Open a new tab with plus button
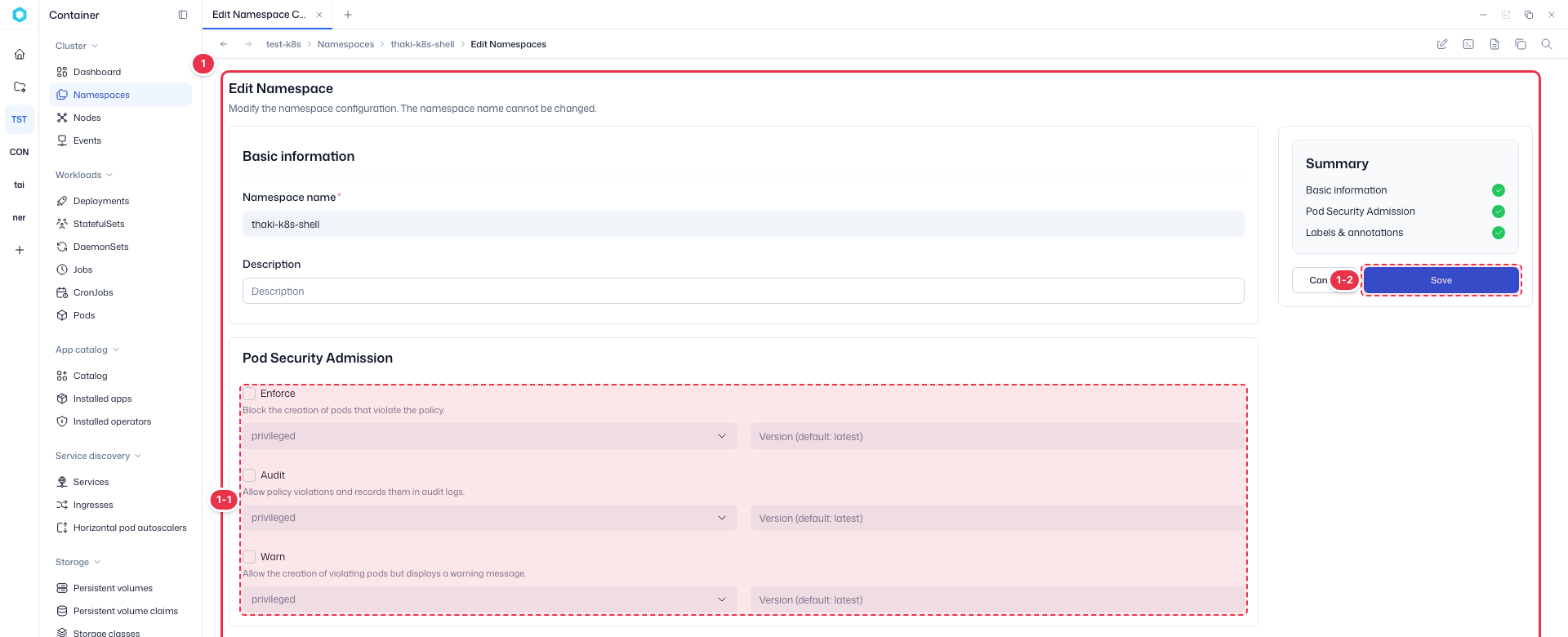1568x637 pixels. tap(348, 15)
